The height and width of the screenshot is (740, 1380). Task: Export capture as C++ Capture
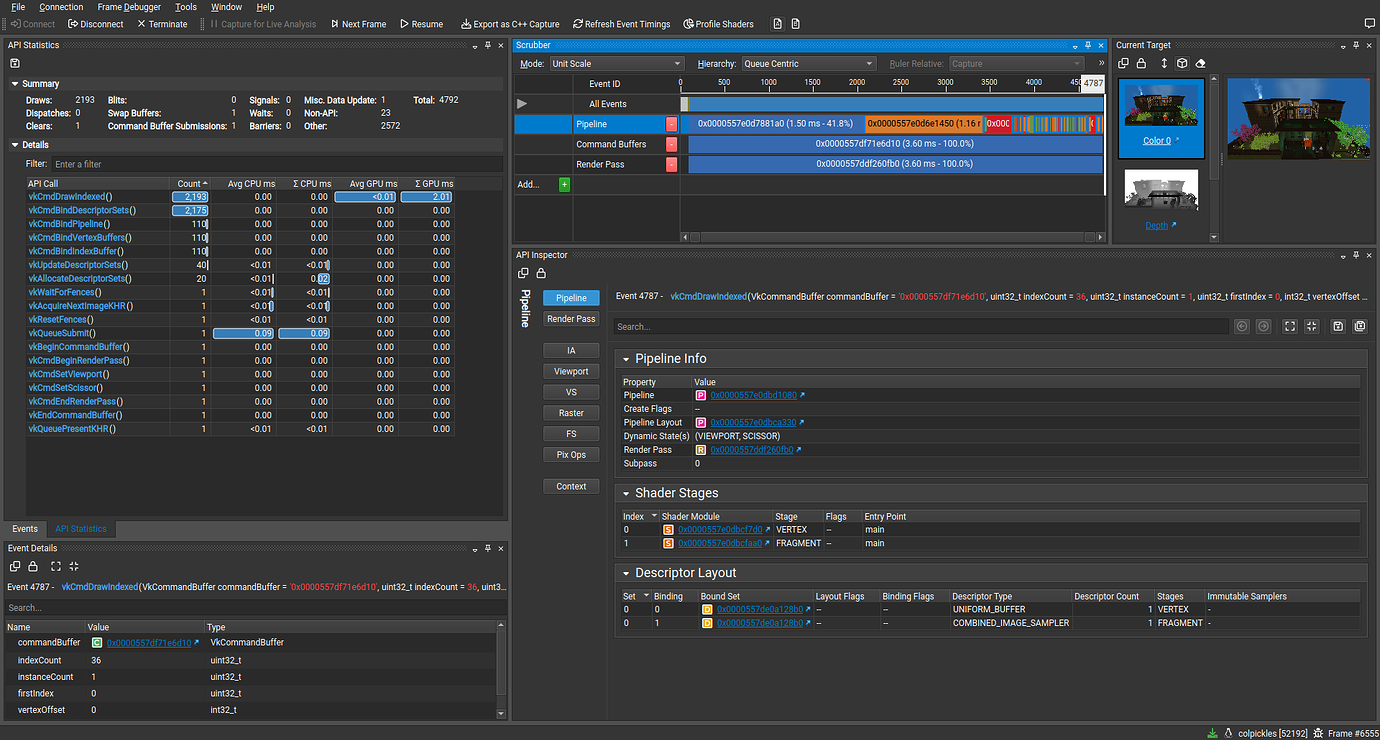[510, 24]
